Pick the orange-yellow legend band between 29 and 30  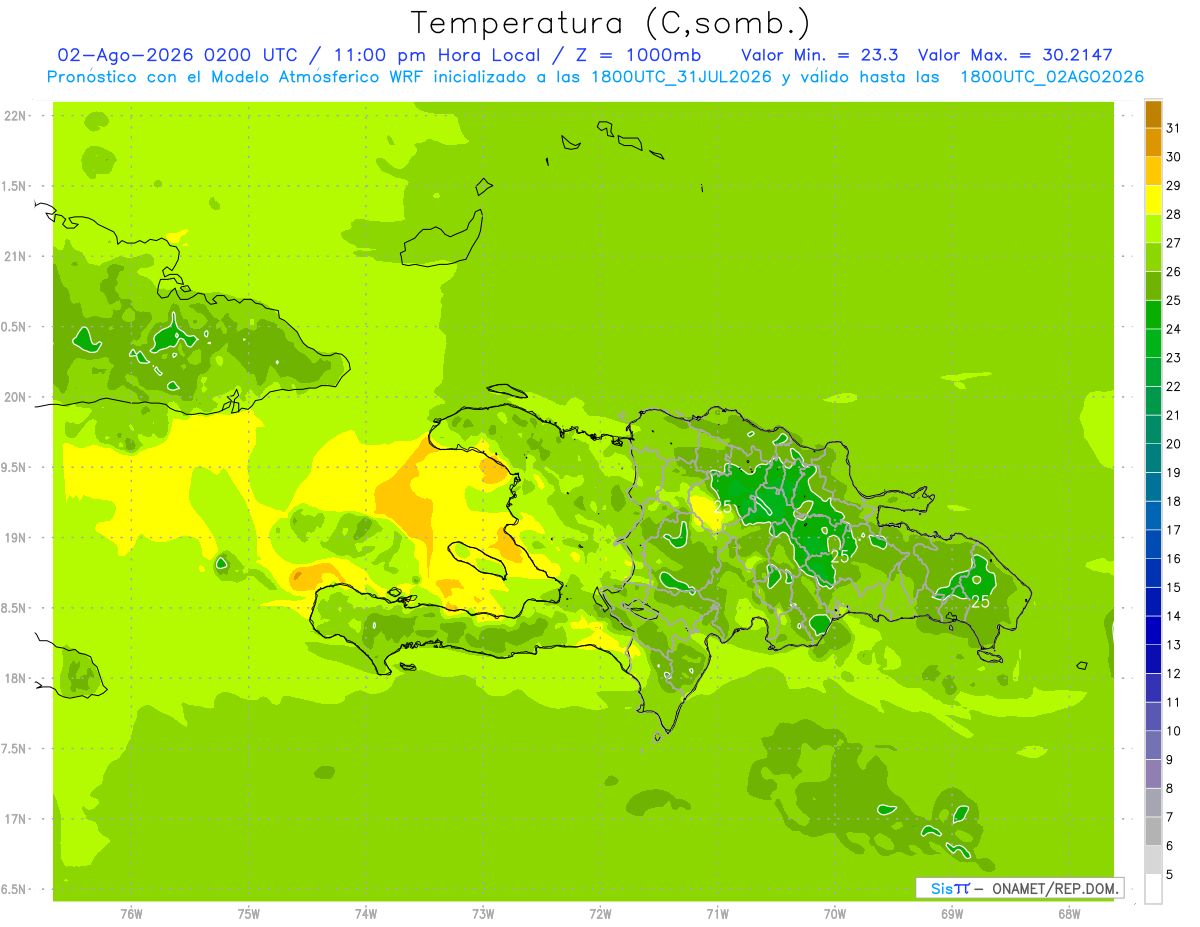pyautogui.click(x=1153, y=172)
